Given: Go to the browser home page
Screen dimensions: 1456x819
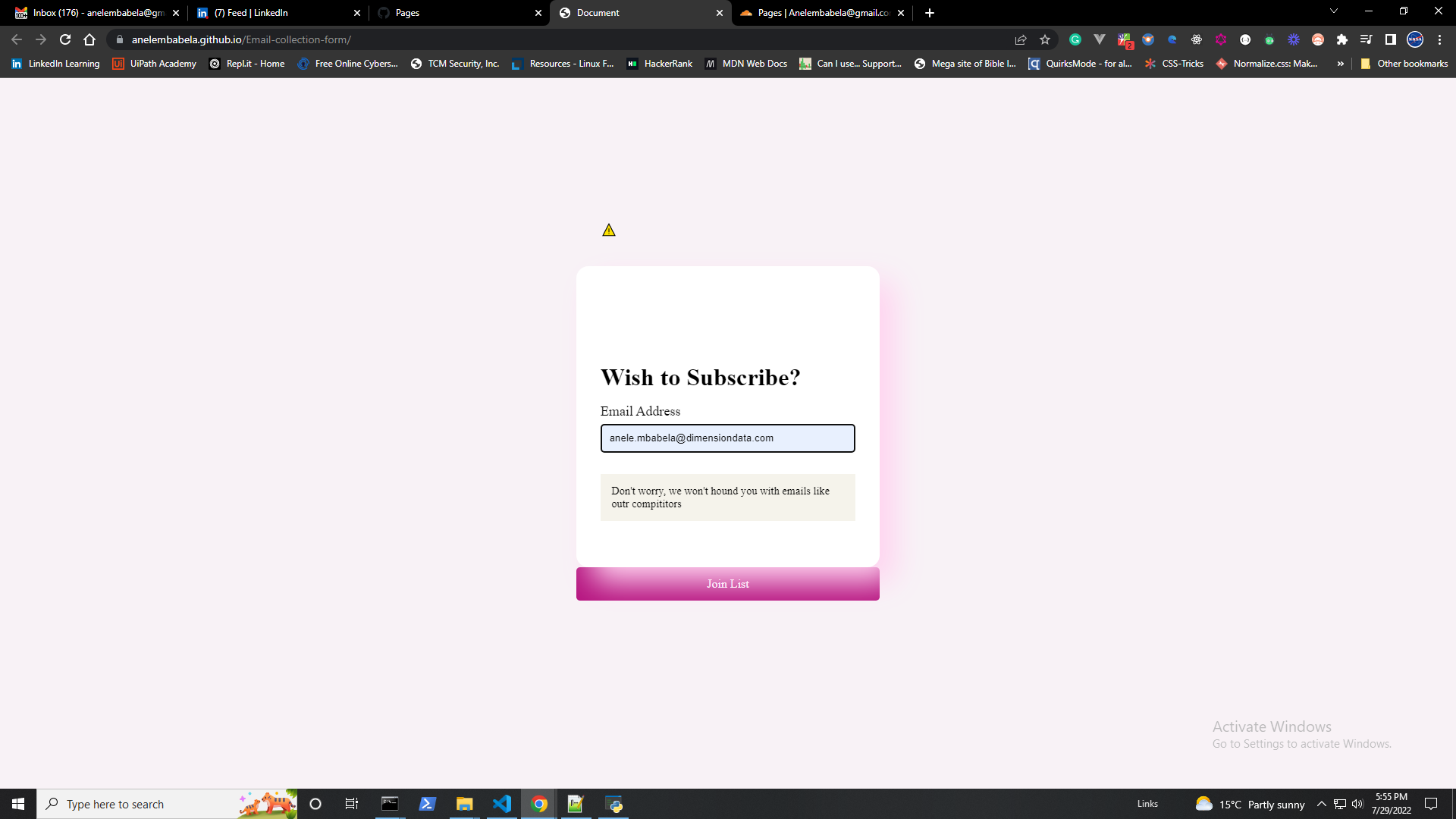Looking at the screenshot, I should 89,39.
